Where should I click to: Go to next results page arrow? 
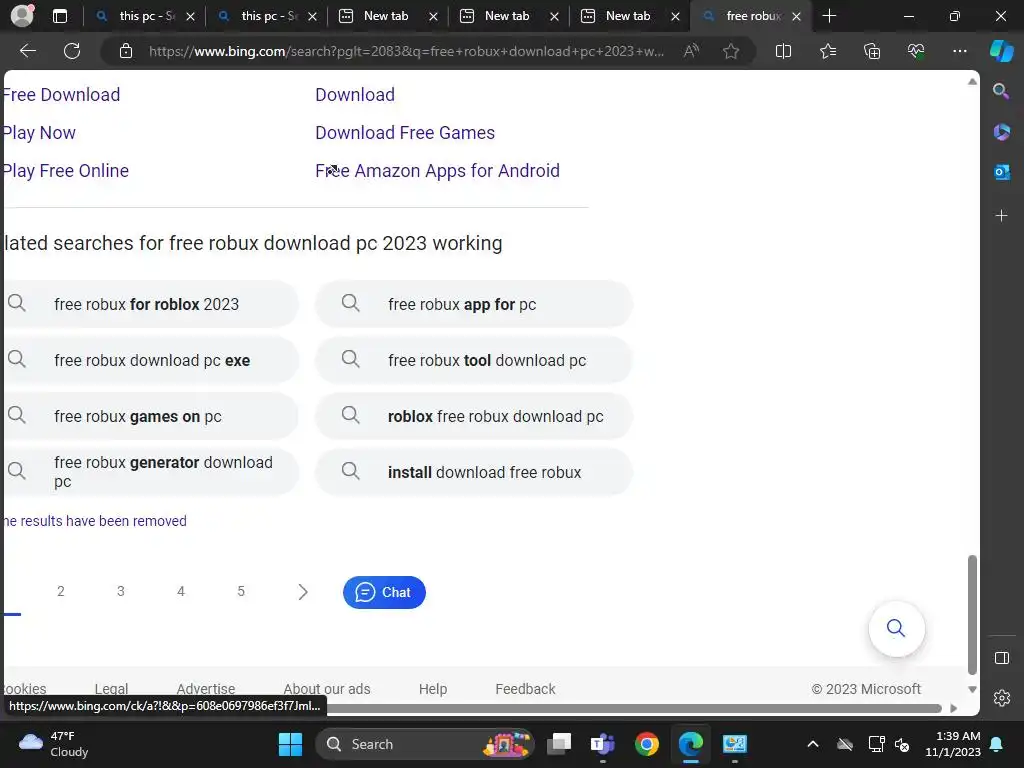(302, 592)
